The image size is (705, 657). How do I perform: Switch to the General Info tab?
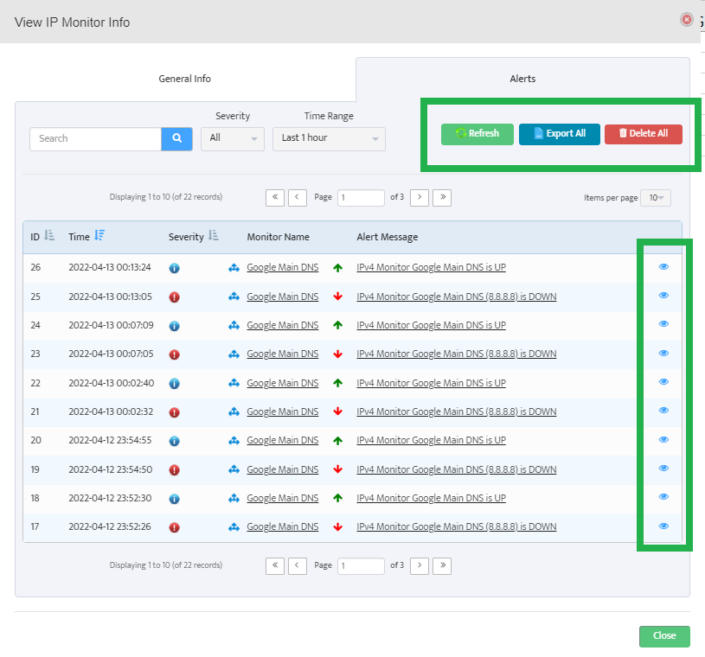click(185, 79)
